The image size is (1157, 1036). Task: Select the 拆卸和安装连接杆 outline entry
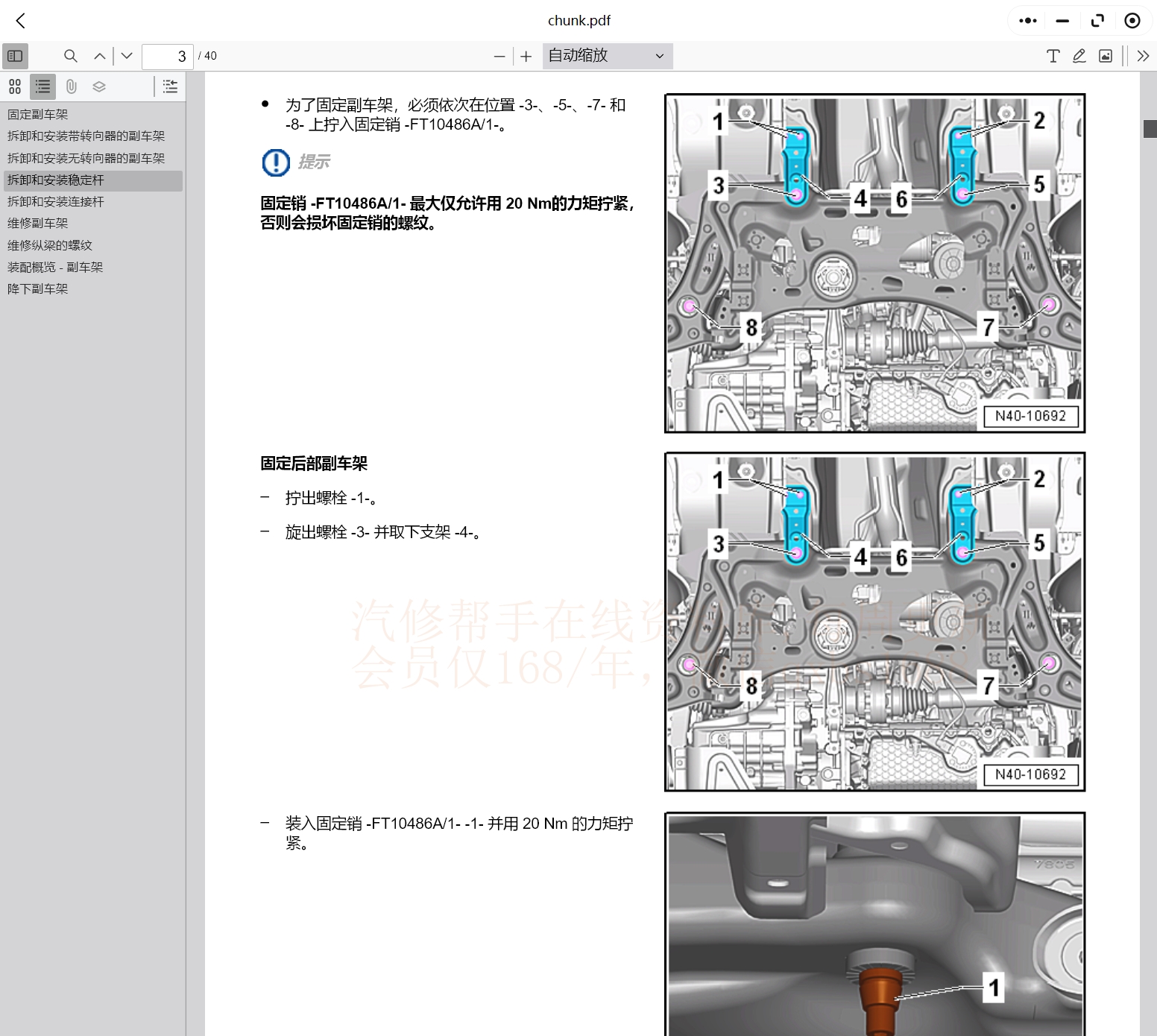click(x=56, y=201)
